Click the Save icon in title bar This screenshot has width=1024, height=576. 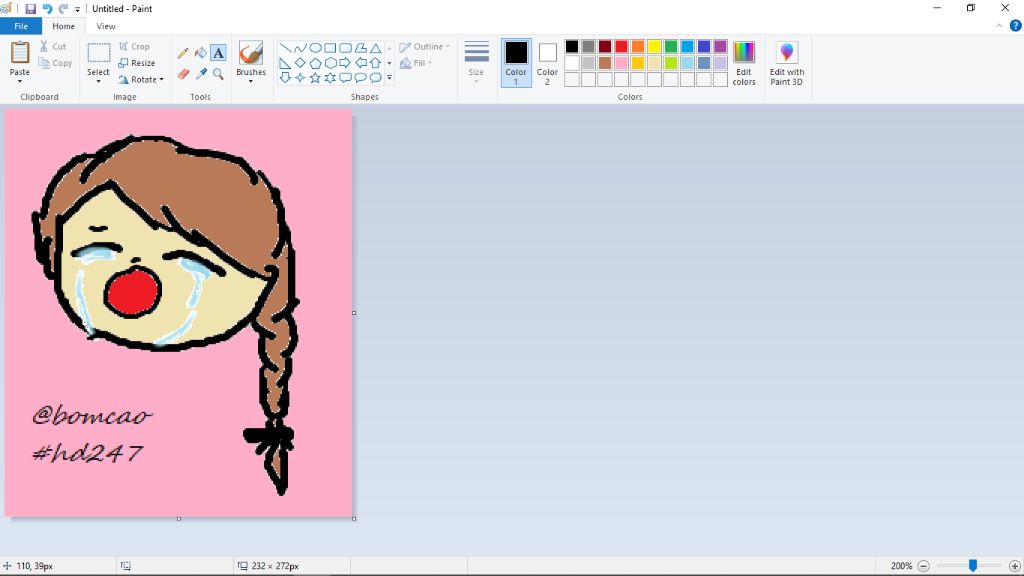(x=31, y=8)
